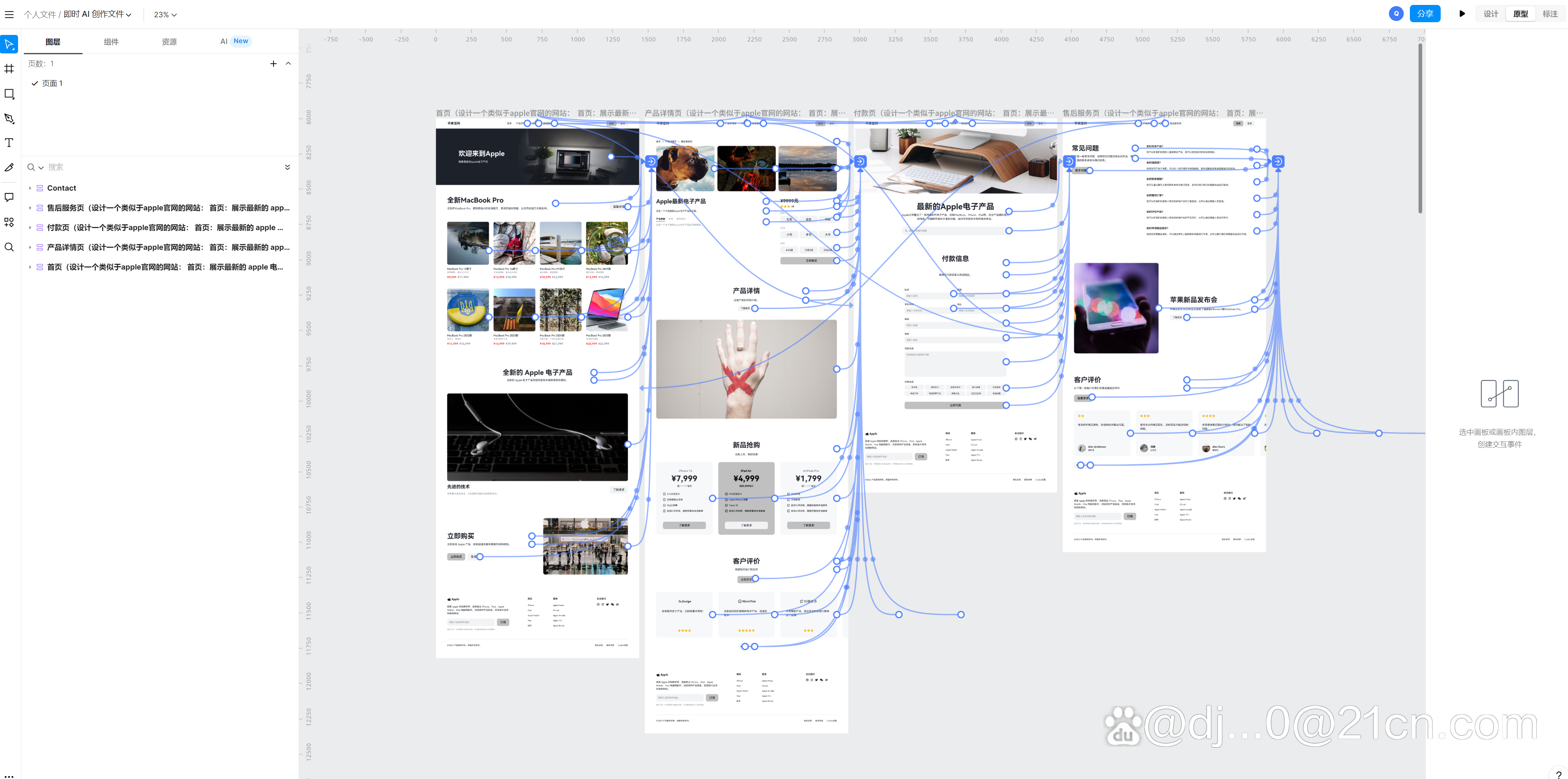1568x779 pixels.
Task: Click the 付款页 layer frame icon
Action: (x=39, y=228)
